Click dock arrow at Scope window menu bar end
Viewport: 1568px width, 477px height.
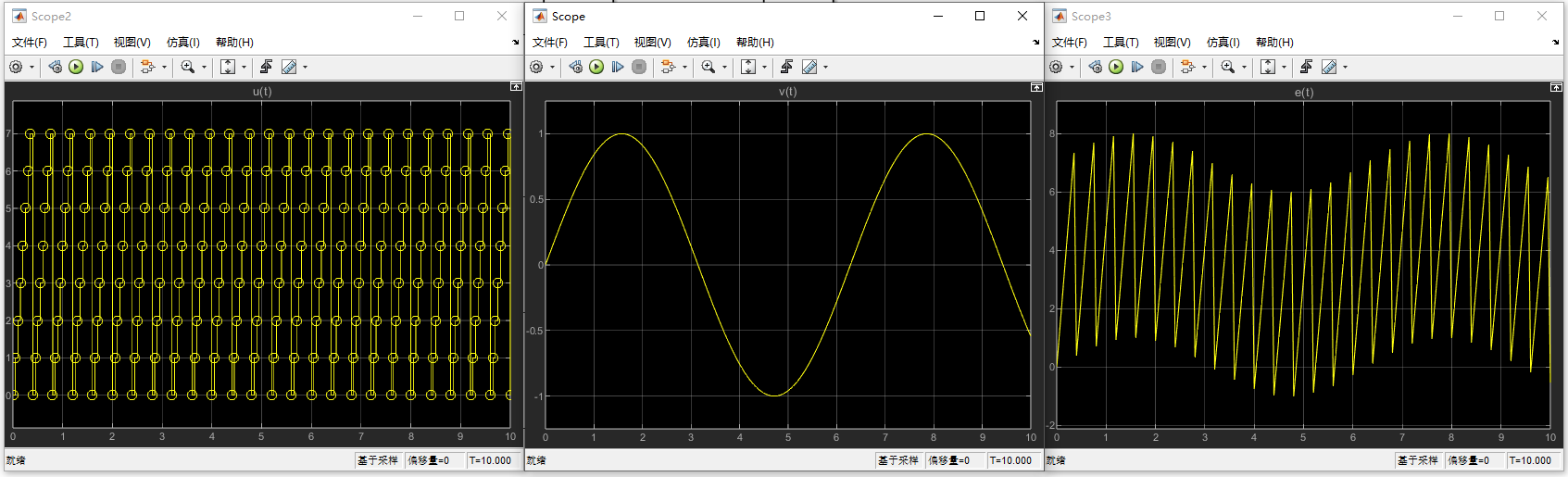pos(1036,43)
